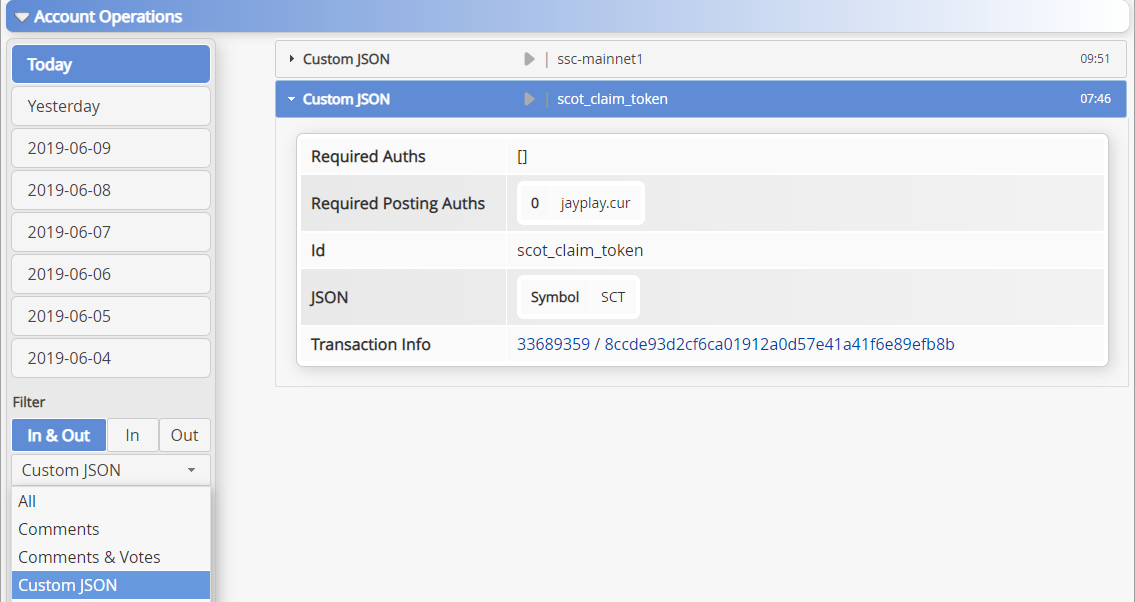Open the Custom JSON filter dropdown

coord(111,470)
